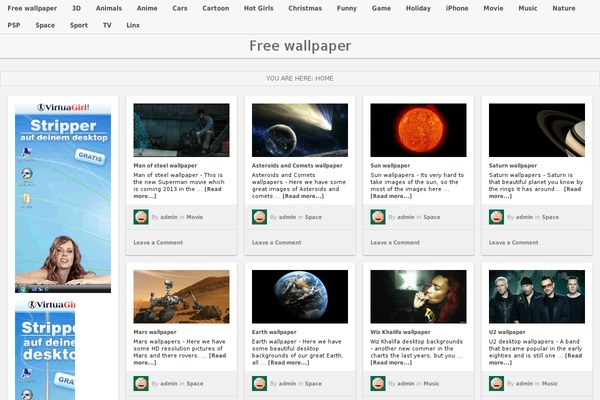This screenshot has width=600, height=400.
Task: Open Movie category link on Man of steel card
Action: click(194, 217)
